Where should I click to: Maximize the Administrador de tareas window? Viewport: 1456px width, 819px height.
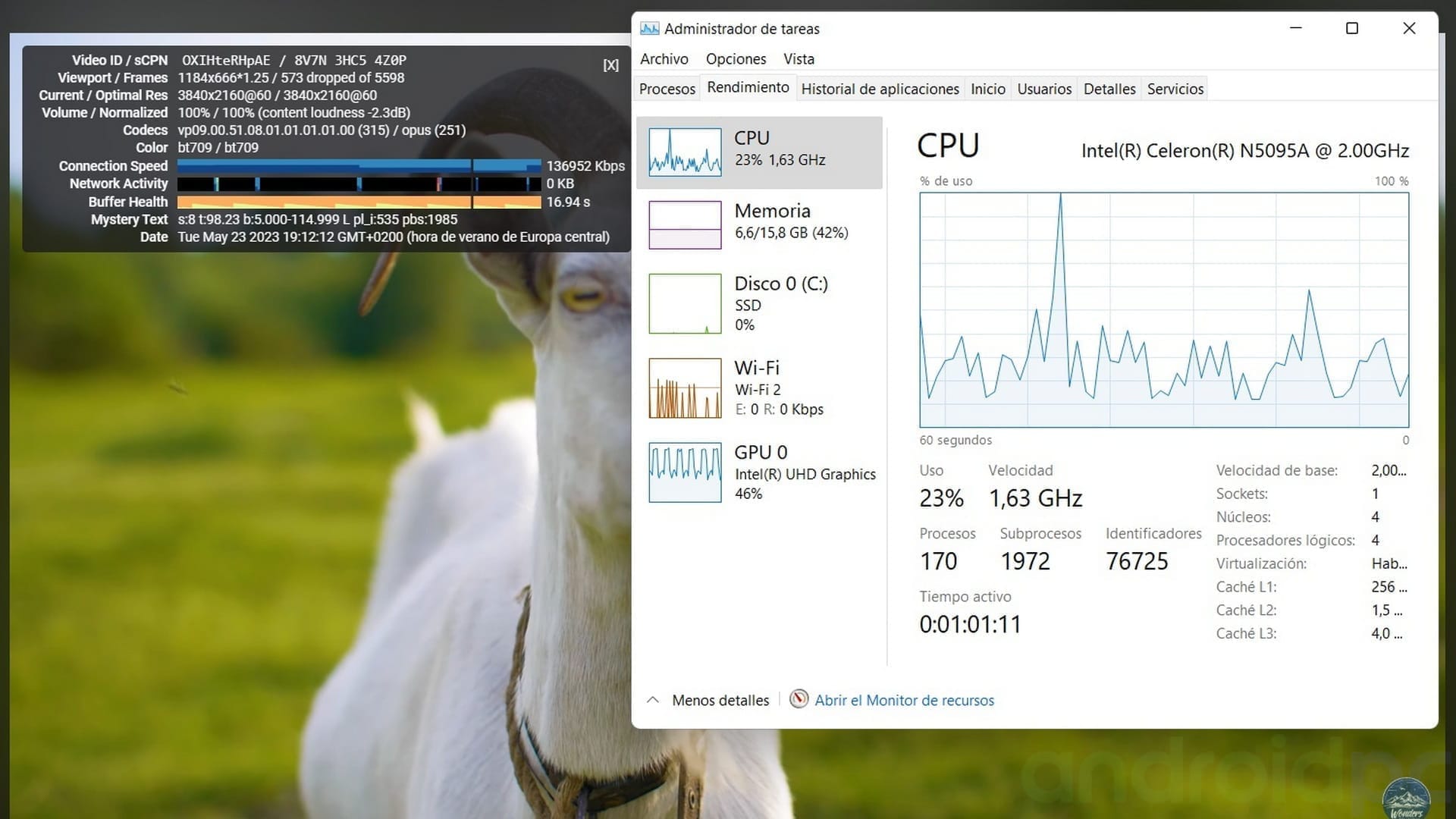point(1352,28)
